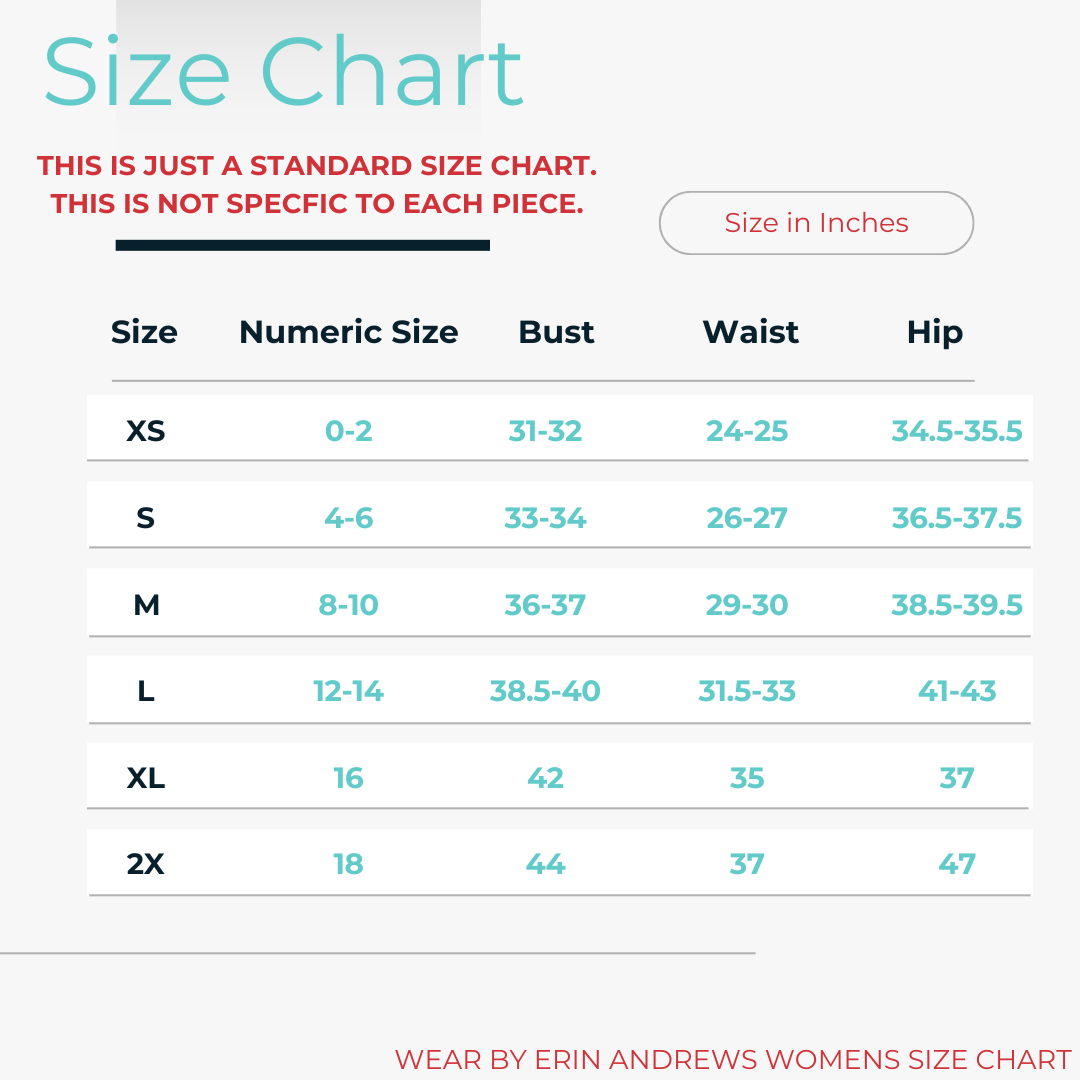Screen dimensions: 1080x1080
Task: Click the XL size row label
Action: (x=146, y=778)
